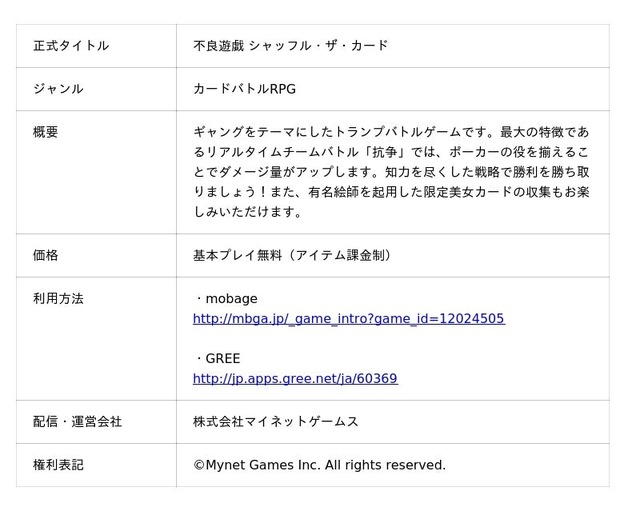The image size is (640, 511).
Task: Click the overview line containing 有名絵師を起用した
Action: (x=391, y=192)
